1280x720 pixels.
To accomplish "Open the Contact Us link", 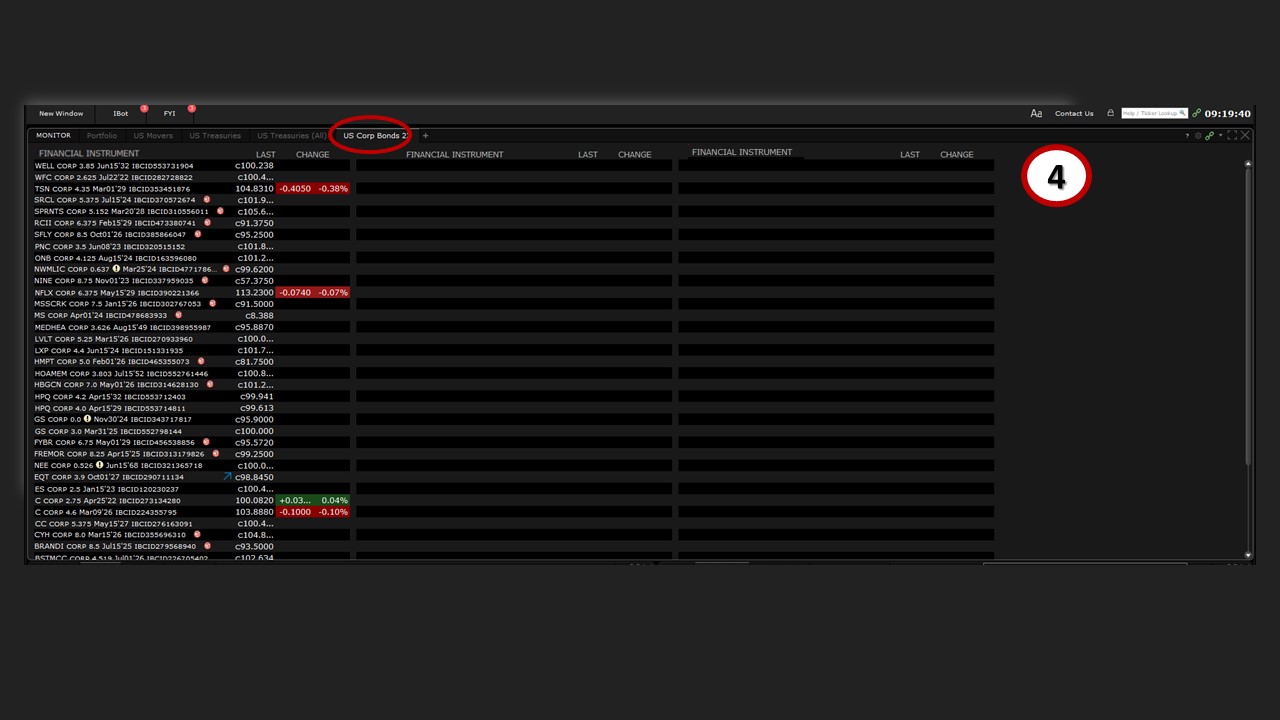I will click(1074, 114).
